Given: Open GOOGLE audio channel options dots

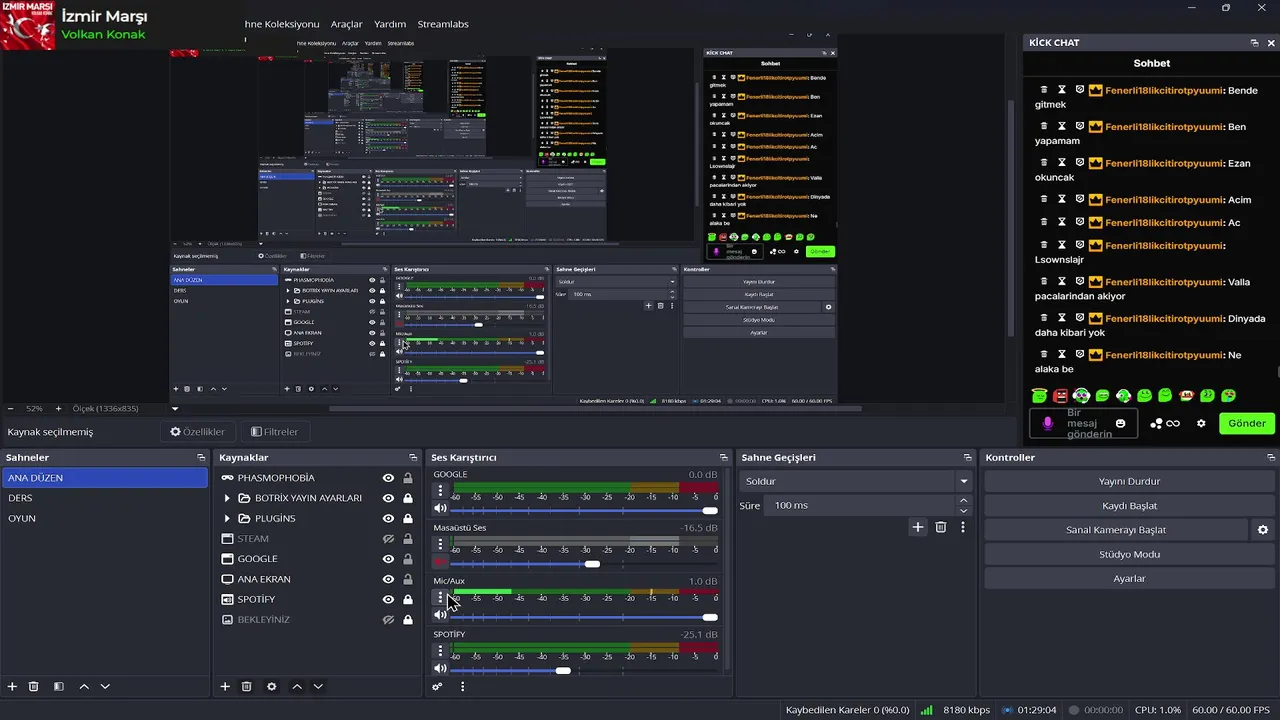Looking at the screenshot, I should click(x=440, y=490).
